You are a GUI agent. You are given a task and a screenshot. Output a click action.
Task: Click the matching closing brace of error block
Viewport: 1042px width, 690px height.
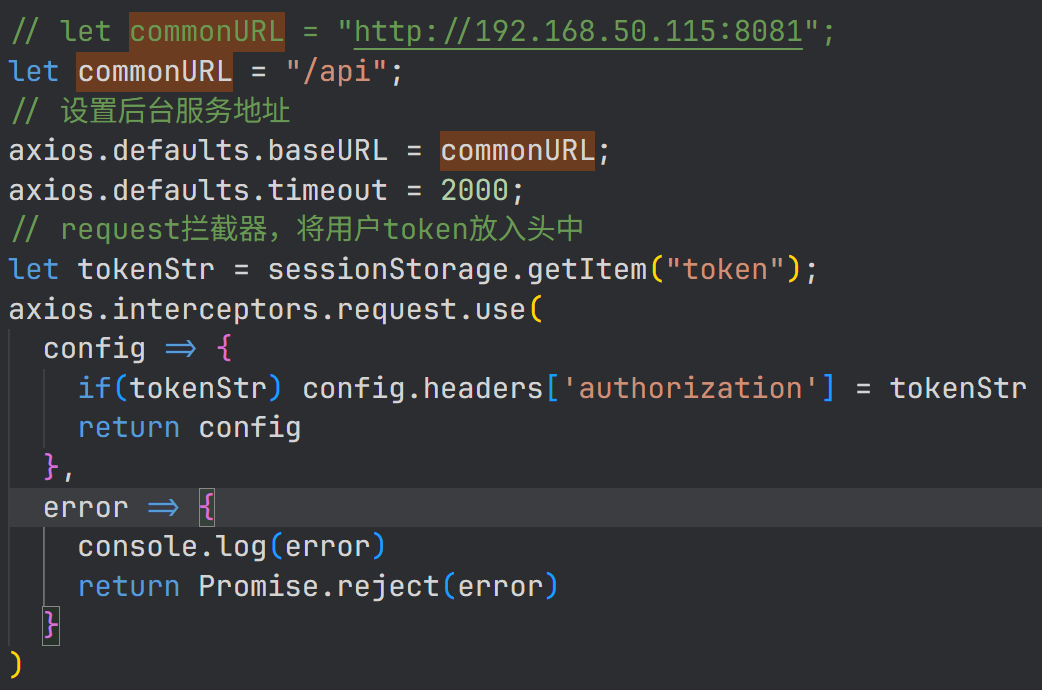click(x=51, y=626)
